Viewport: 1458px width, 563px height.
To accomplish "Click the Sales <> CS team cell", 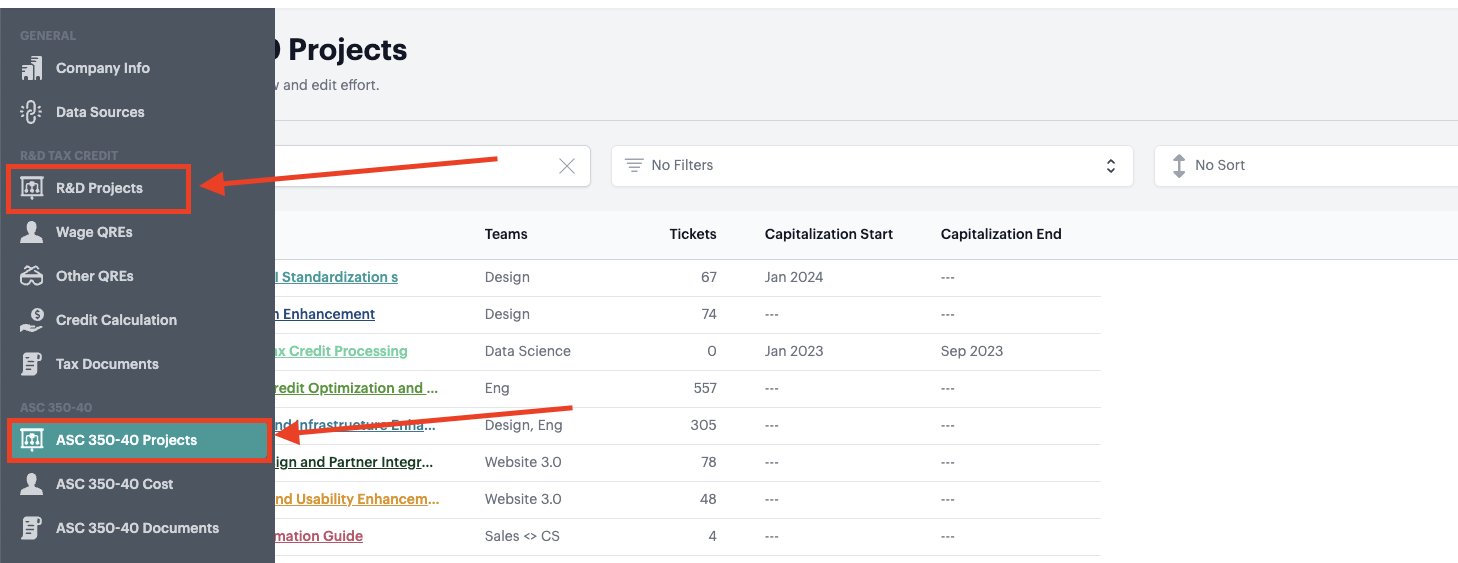I will pyautogui.click(x=522, y=536).
